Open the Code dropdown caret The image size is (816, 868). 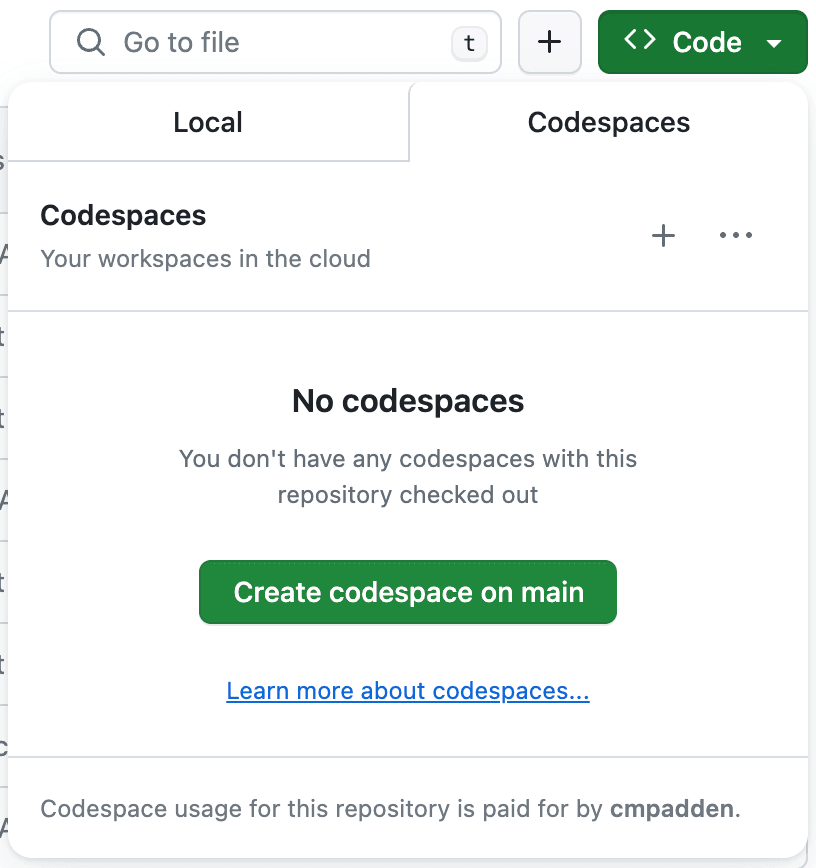coord(774,42)
